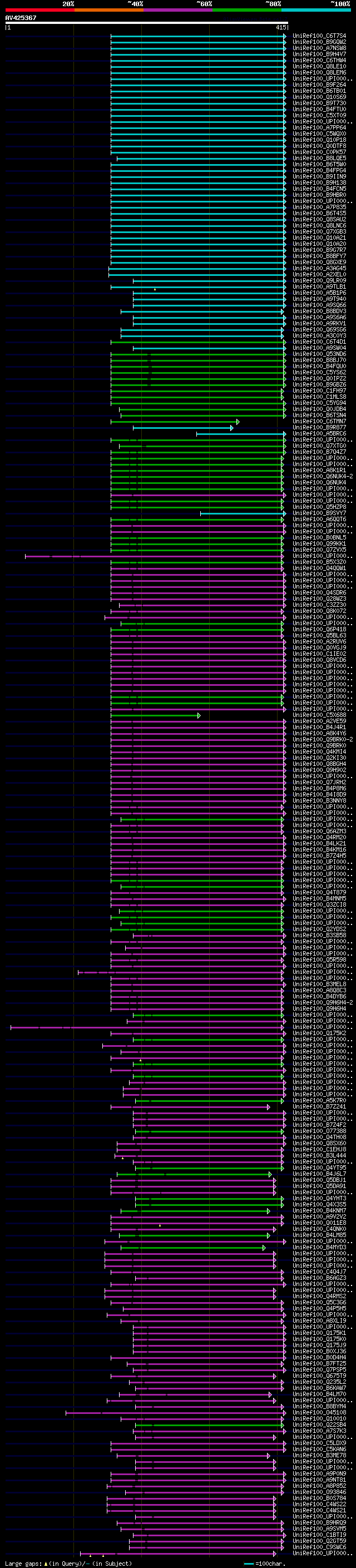The image size is (356, 1568).
Task: Select hit UniRef100_B3NNY8
Action: (x=319, y=800)
